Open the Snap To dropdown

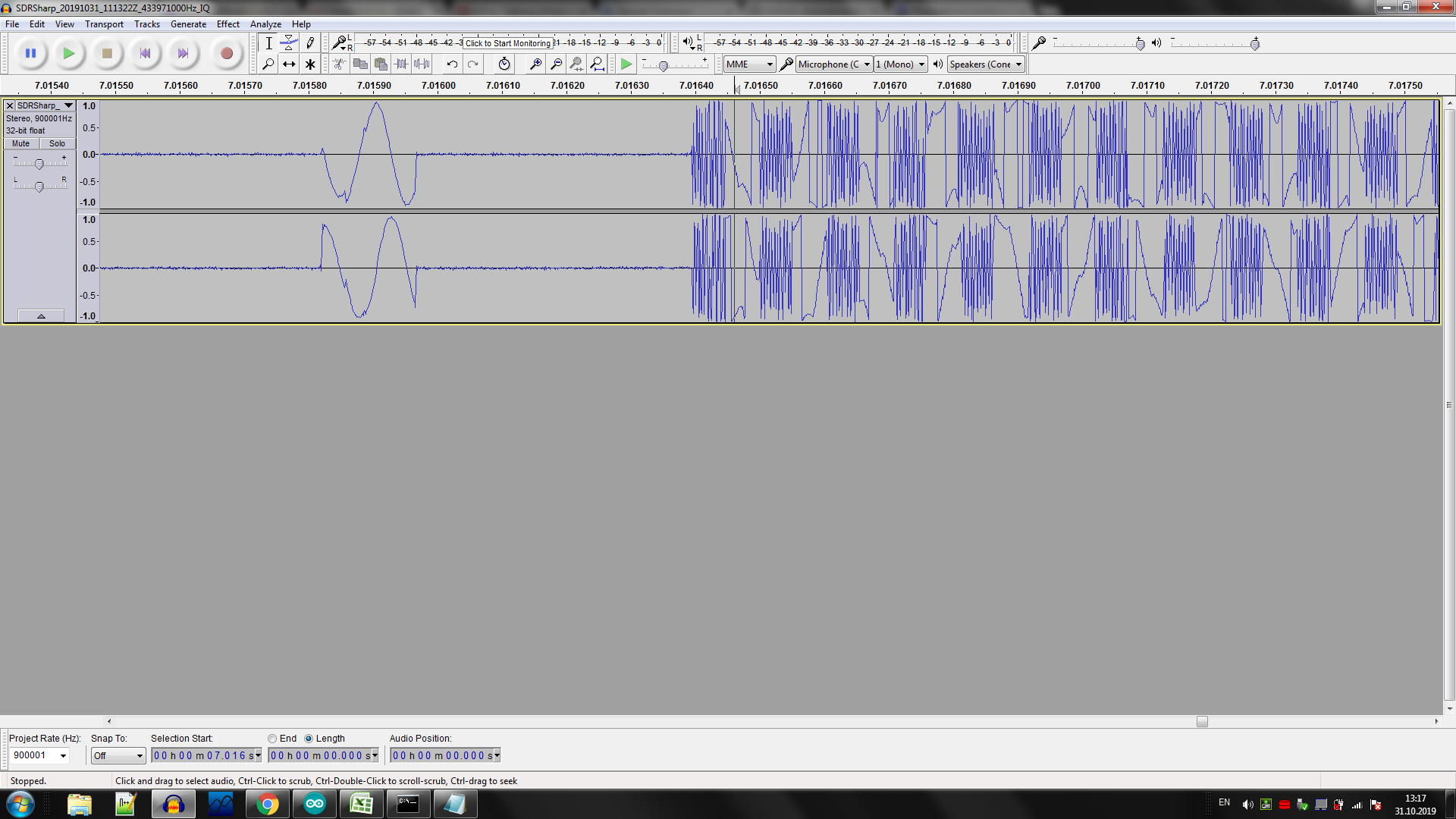[118, 755]
